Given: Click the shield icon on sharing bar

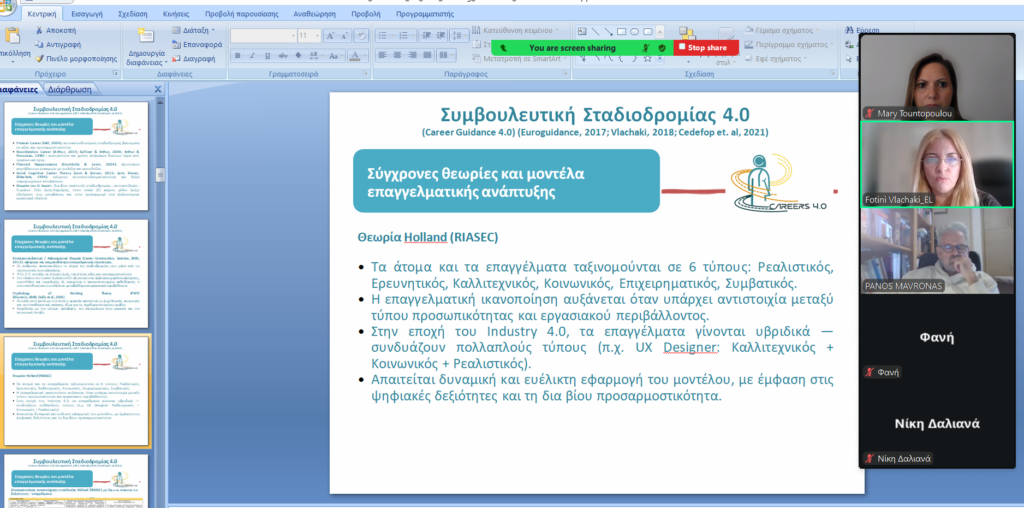Looking at the screenshot, I should point(662,48).
